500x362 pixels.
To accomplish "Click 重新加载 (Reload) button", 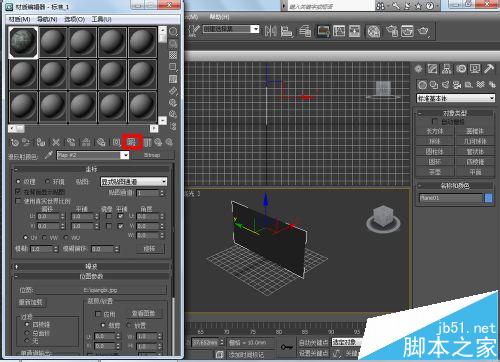I will 31,302.
